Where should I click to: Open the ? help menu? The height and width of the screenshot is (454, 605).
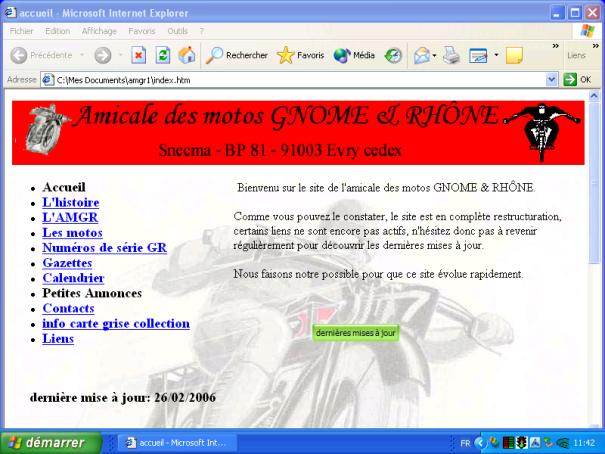point(201,31)
